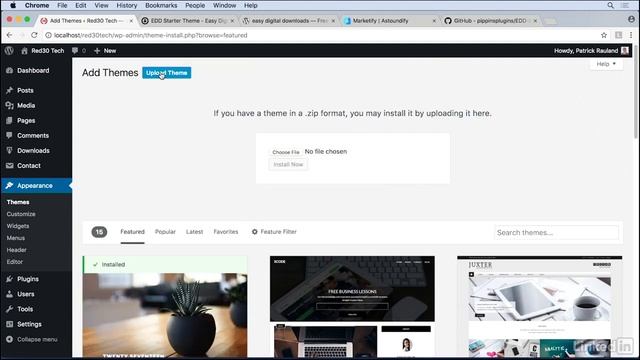Focus the Search themes field
Screen dimensions: 640x360
pos(556,233)
